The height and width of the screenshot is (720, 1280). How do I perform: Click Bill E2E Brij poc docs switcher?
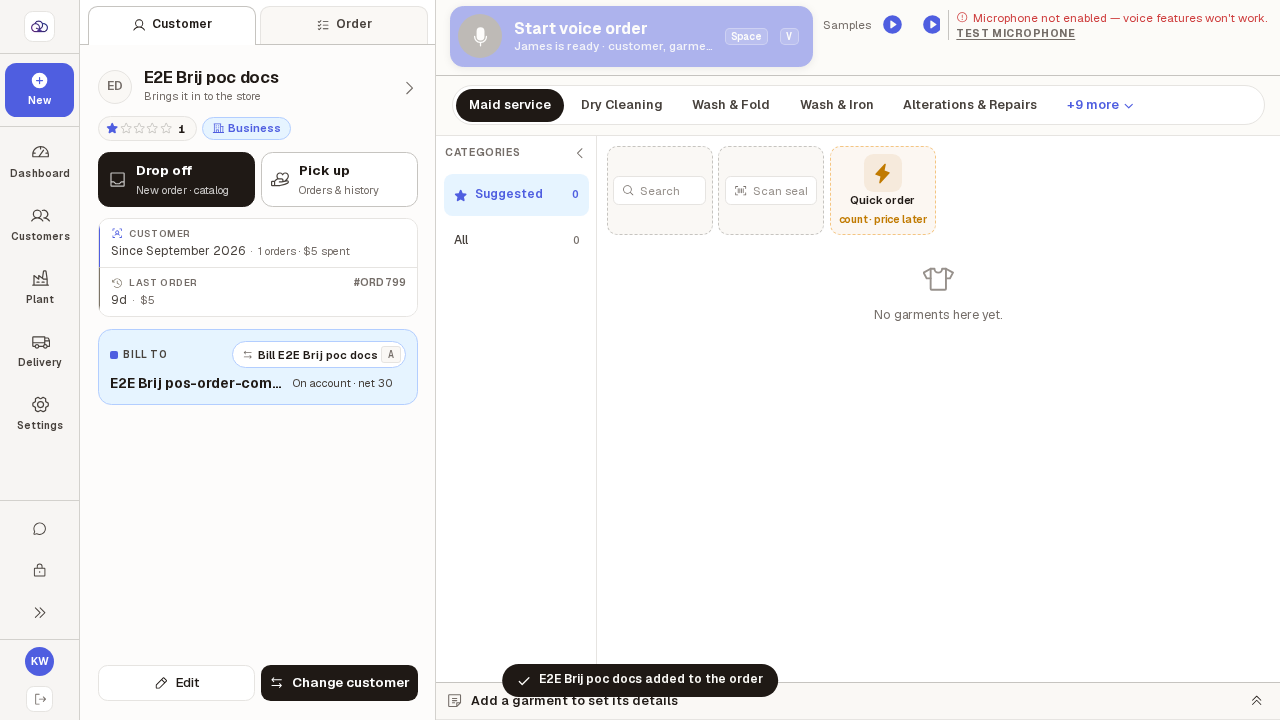pyautogui.click(x=319, y=355)
